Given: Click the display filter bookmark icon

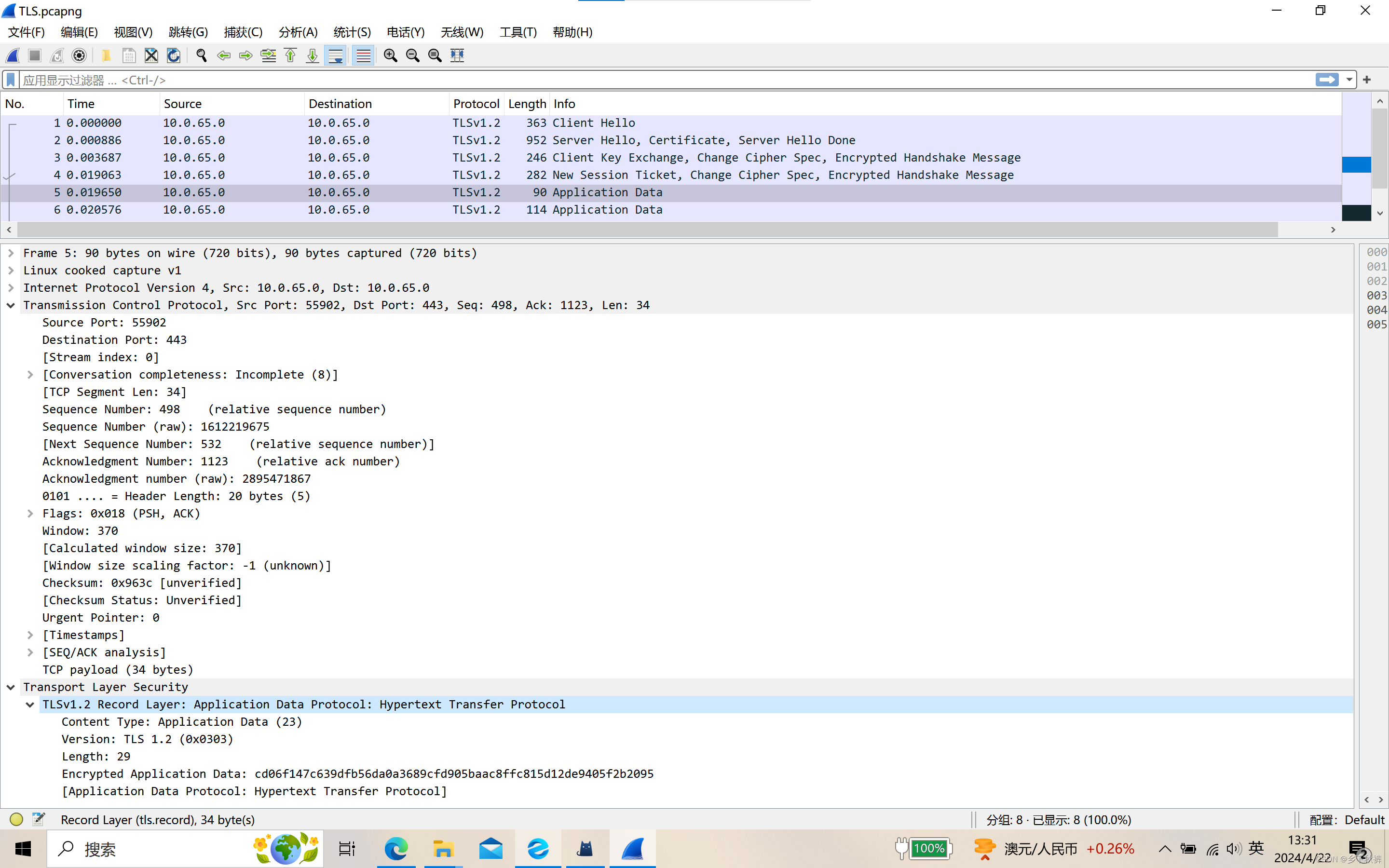Looking at the screenshot, I should pos(11,80).
